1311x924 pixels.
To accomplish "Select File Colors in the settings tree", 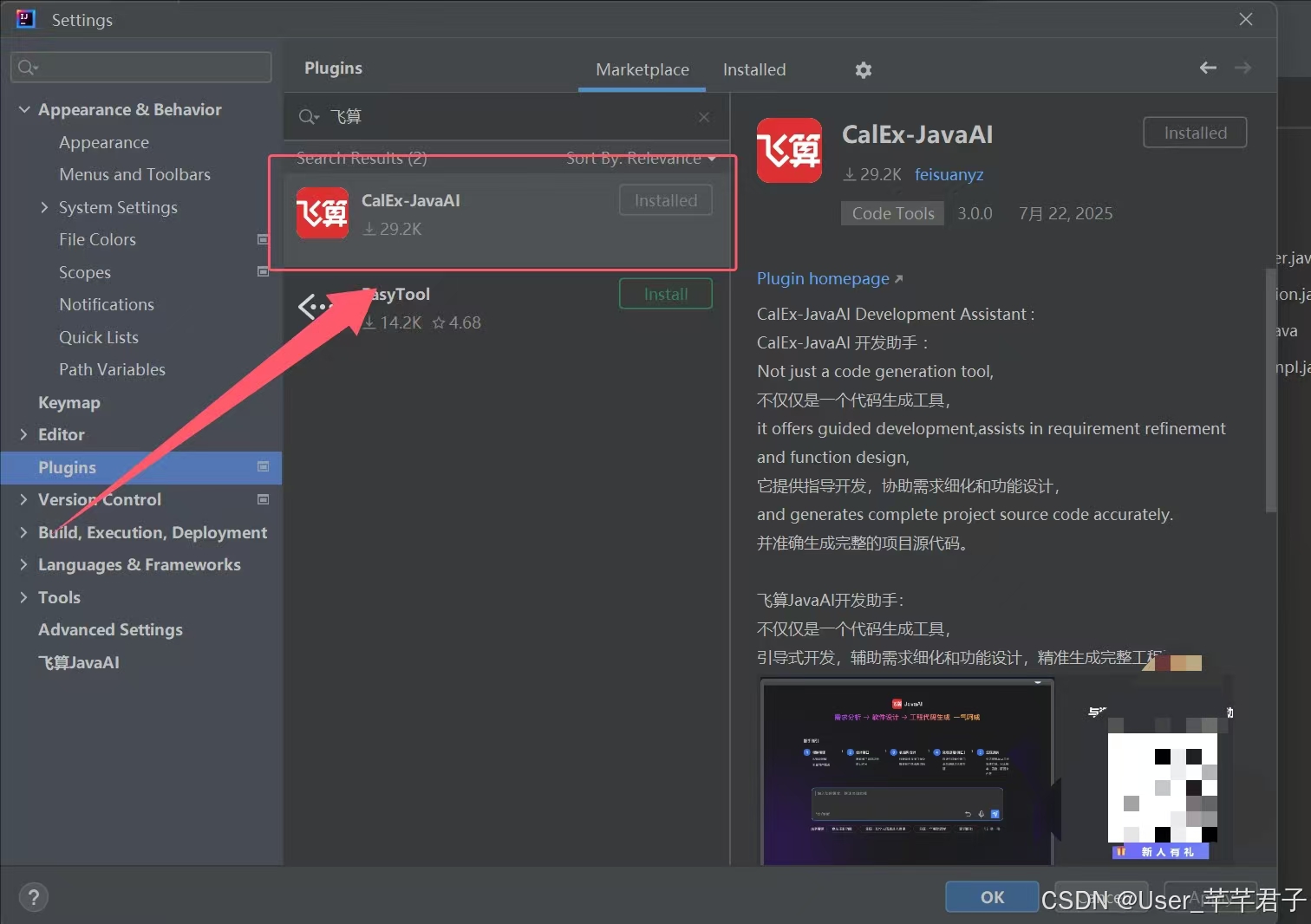I will [x=97, y=239].
